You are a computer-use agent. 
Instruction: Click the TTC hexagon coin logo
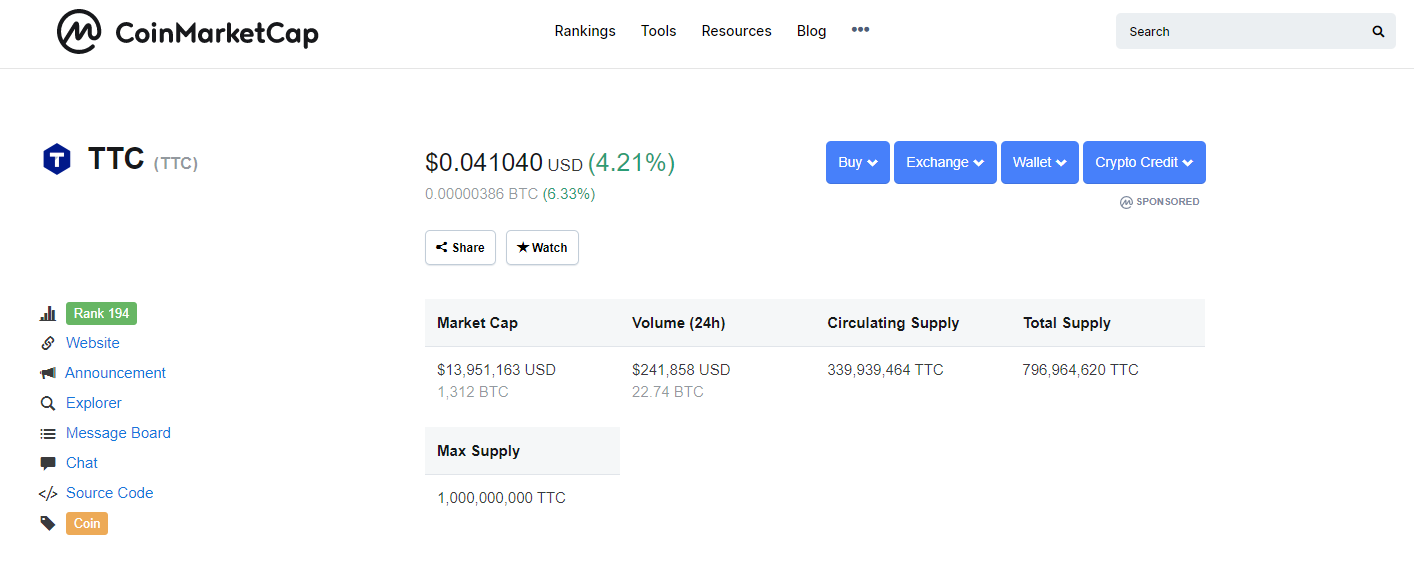tap(57, 159)
